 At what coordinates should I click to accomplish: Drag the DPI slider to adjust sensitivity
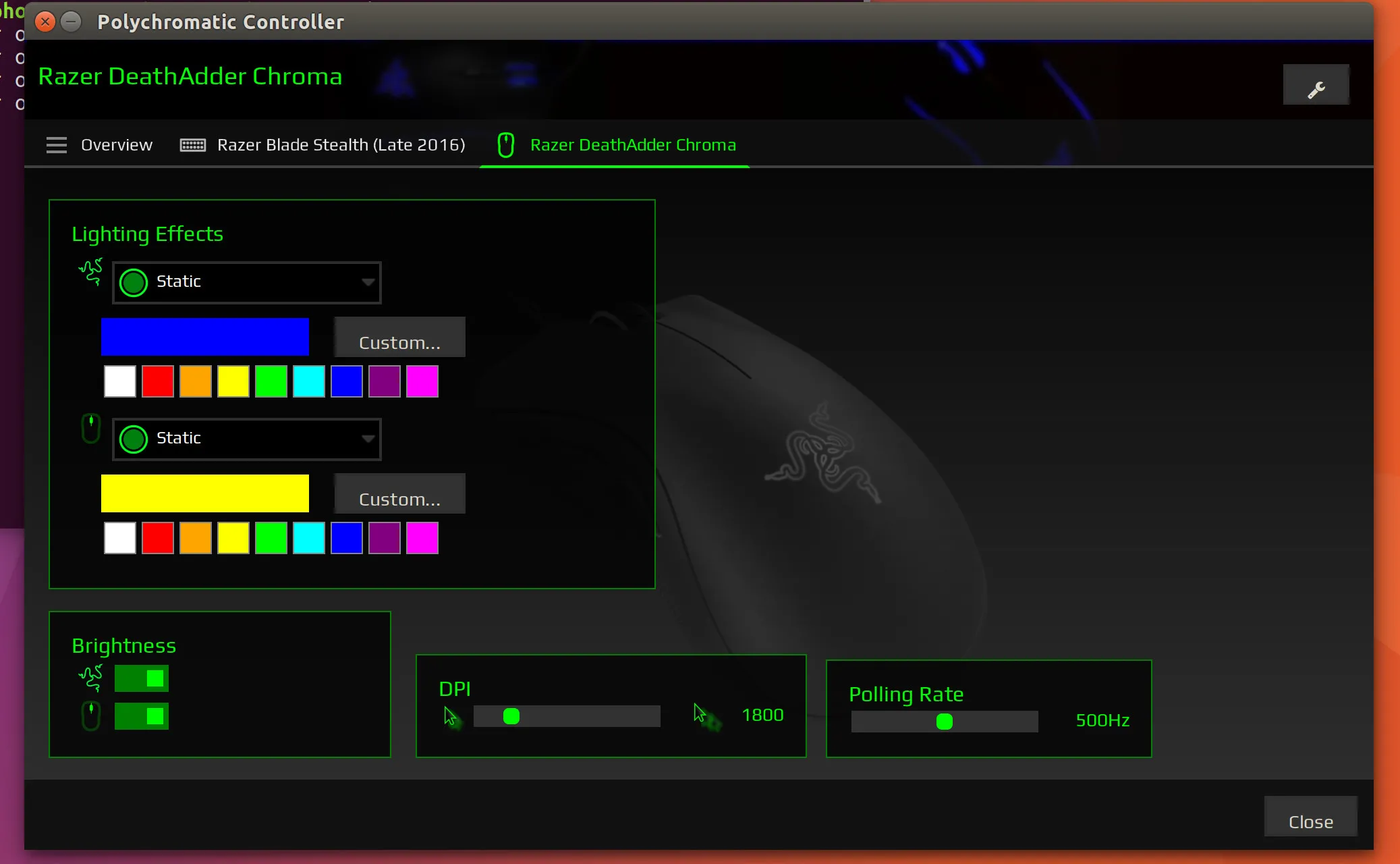(512, 715)
